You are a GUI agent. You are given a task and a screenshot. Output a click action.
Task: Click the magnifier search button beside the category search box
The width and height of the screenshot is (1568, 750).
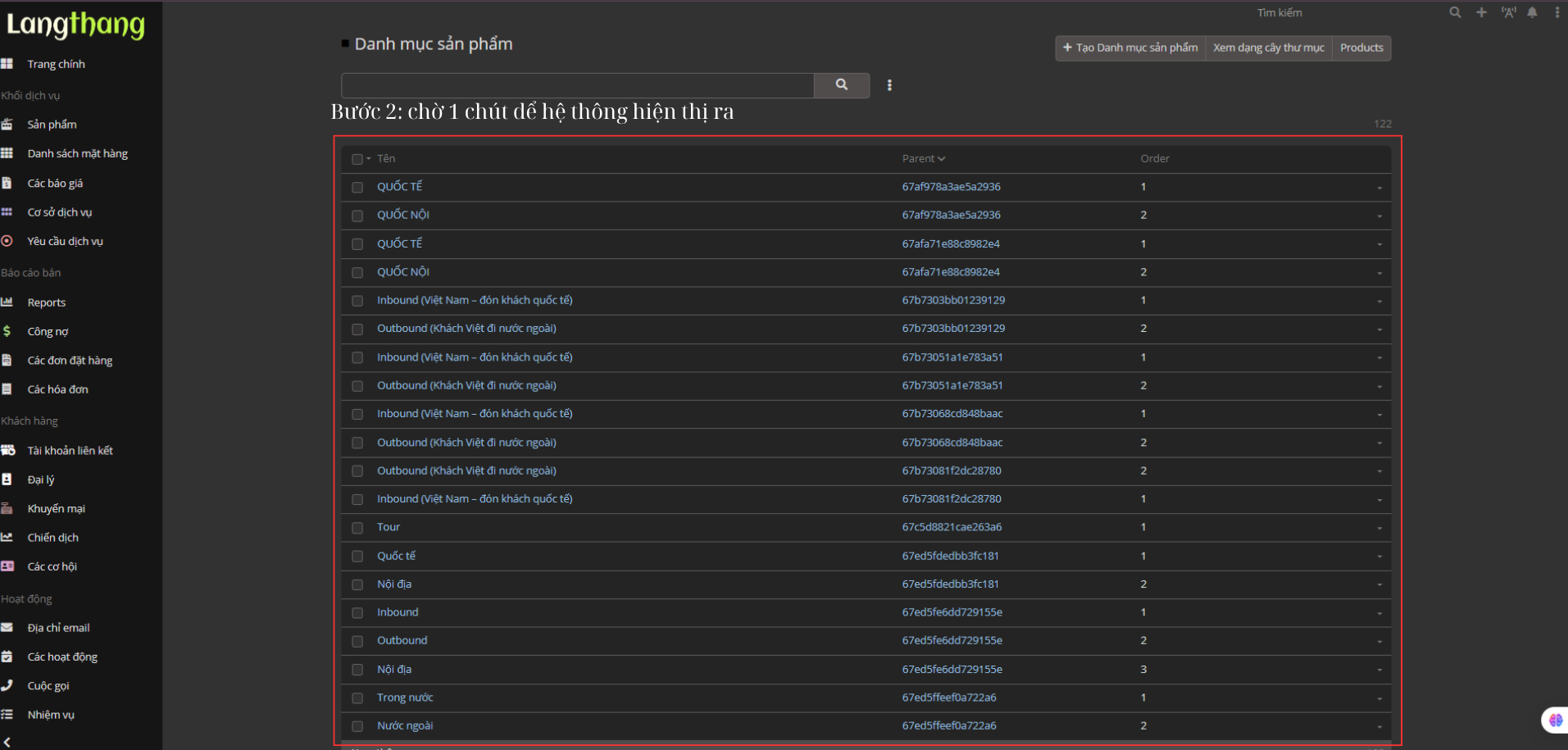841,84
